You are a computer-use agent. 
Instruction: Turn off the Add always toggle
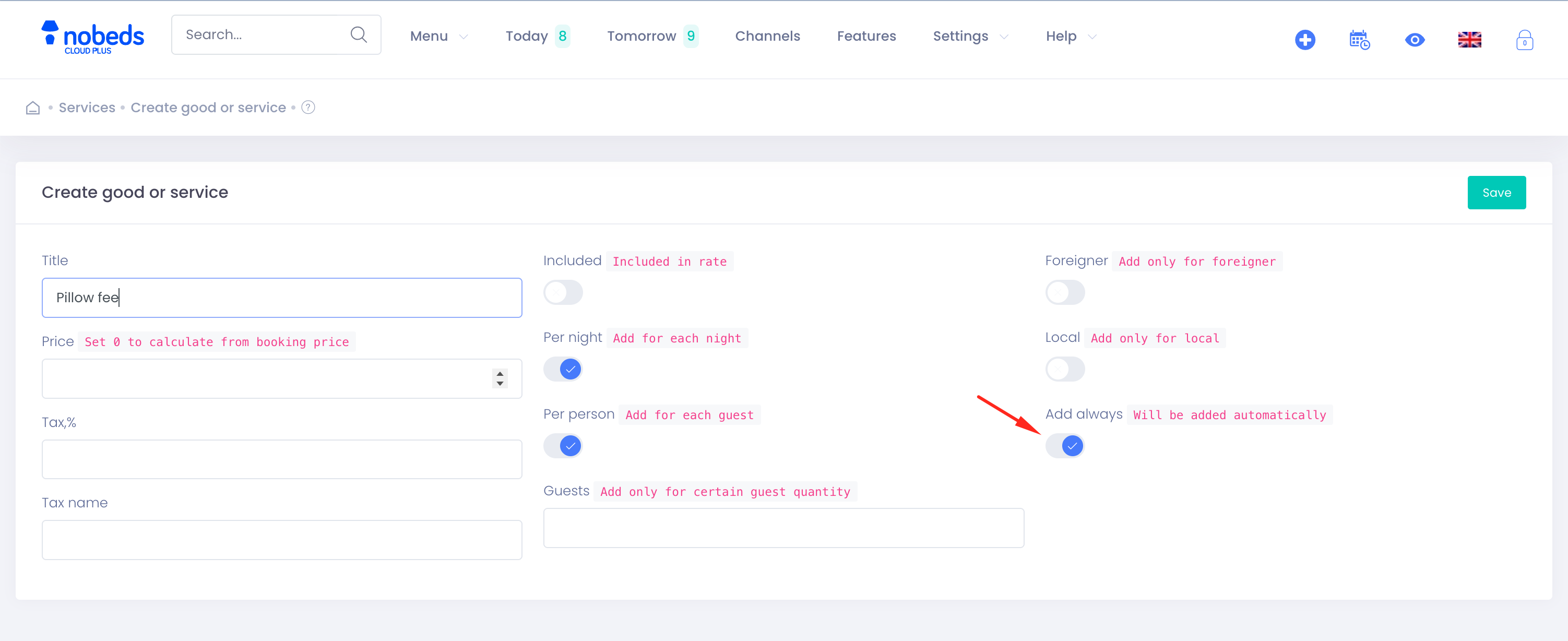pos(1065,446)
